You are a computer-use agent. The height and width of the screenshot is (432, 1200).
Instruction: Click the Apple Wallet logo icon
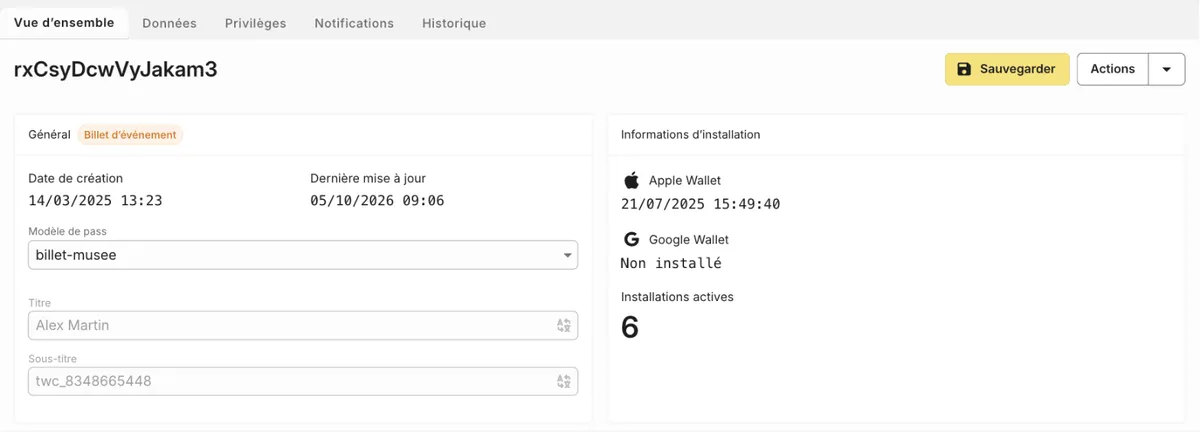[631, 180]
